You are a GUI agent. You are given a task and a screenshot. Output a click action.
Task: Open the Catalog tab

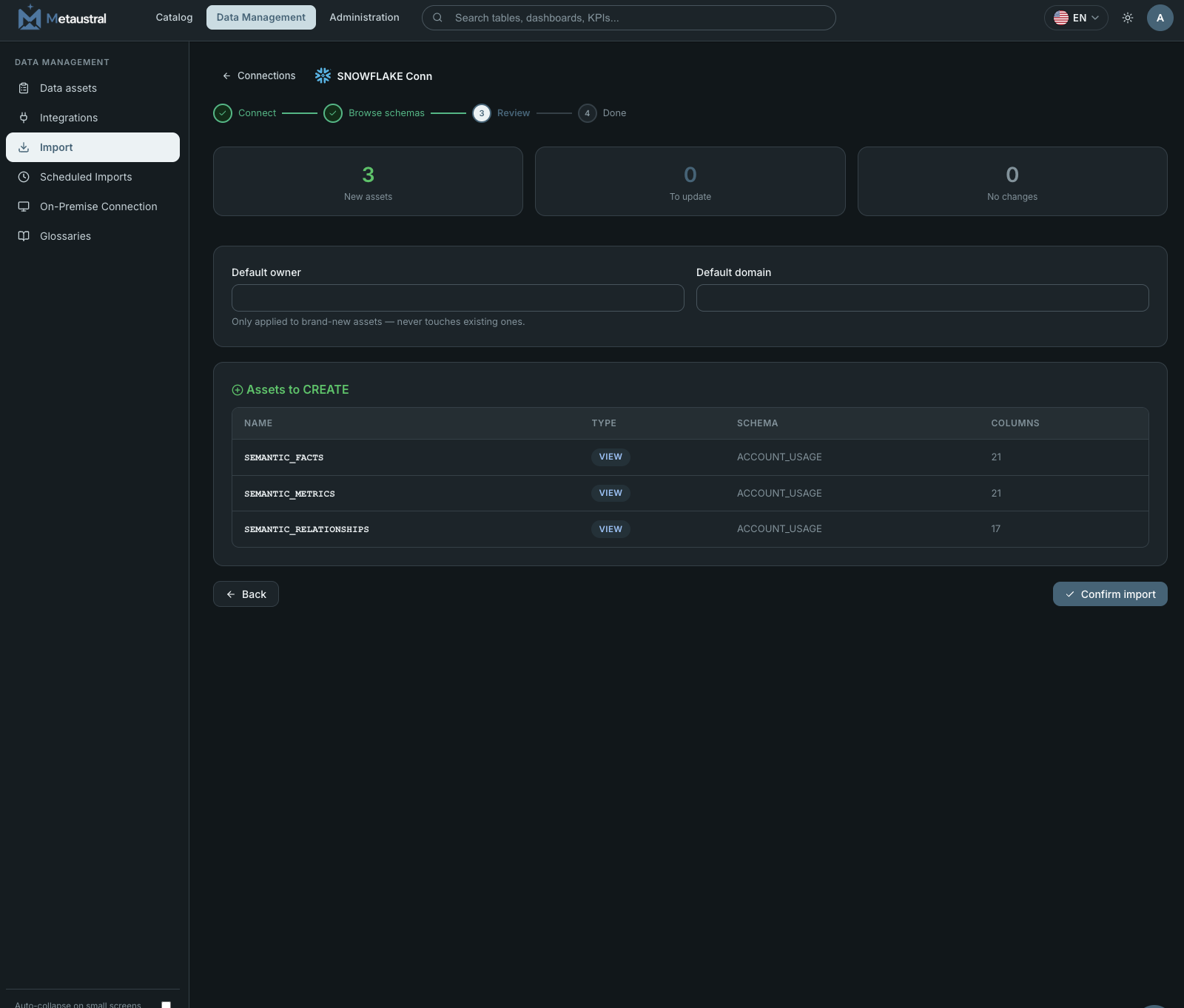coord(174,17)
